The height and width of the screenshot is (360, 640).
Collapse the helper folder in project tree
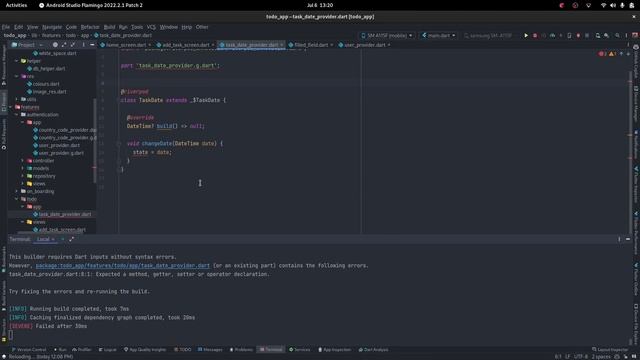(17, 61)
